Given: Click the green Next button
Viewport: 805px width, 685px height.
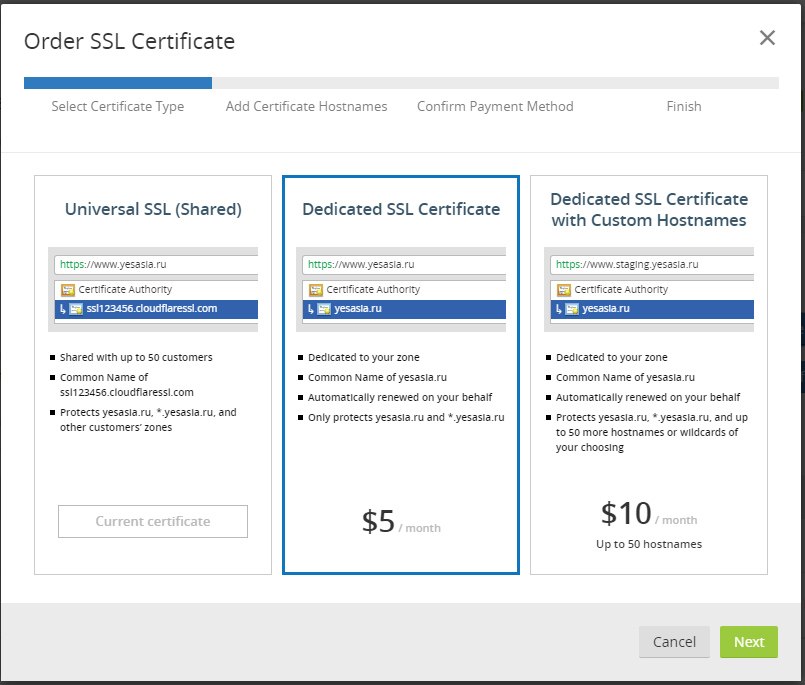Looking at the screenshot, I should point(748,642).
